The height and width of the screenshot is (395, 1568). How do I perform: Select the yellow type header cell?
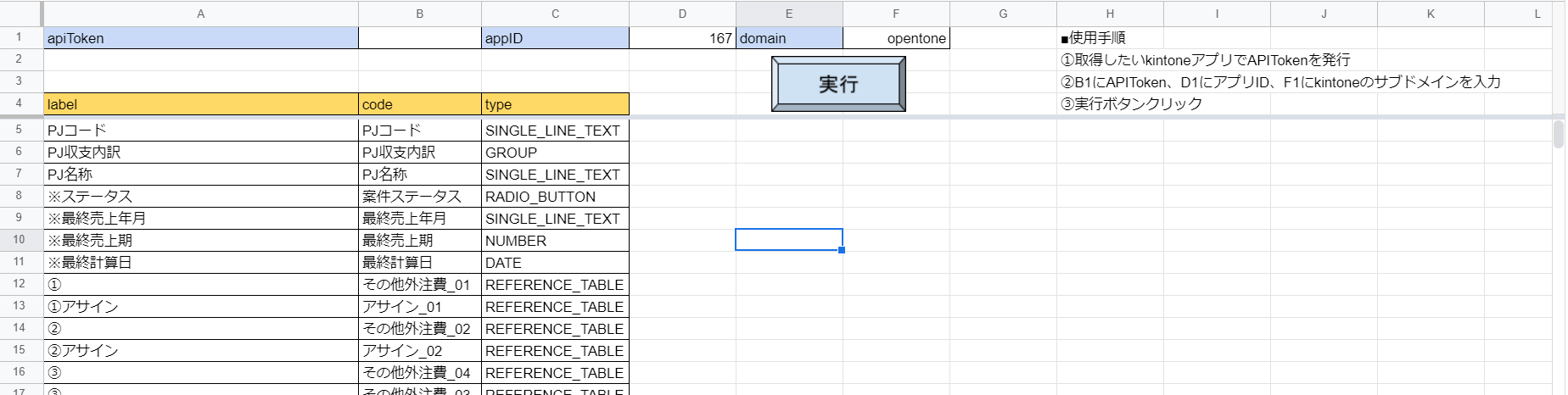tap(555, 104)
